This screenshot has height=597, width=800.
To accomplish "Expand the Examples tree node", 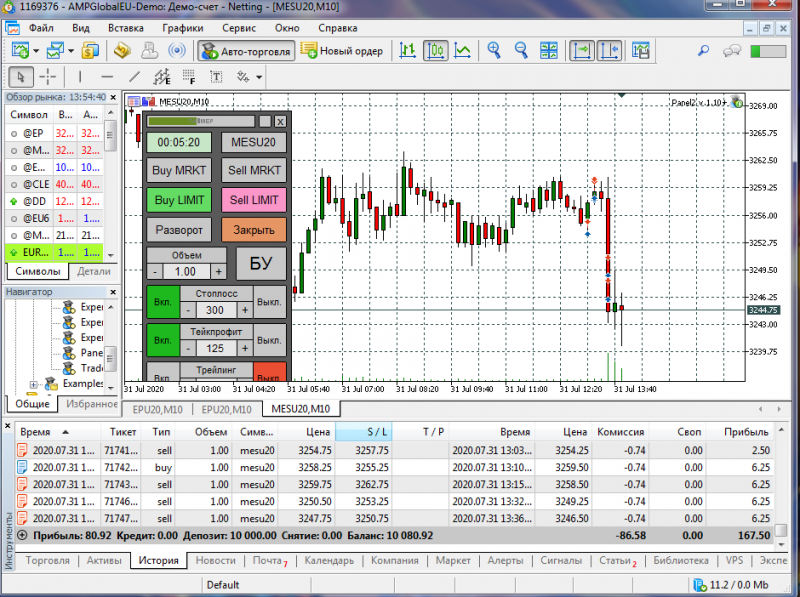I will [x=34, y=384].
